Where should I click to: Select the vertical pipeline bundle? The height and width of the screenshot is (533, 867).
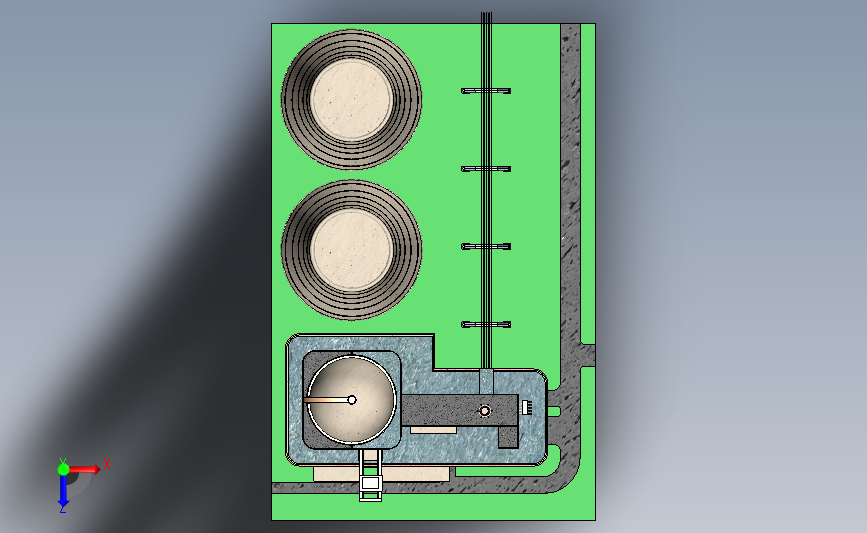coord(486,191)
